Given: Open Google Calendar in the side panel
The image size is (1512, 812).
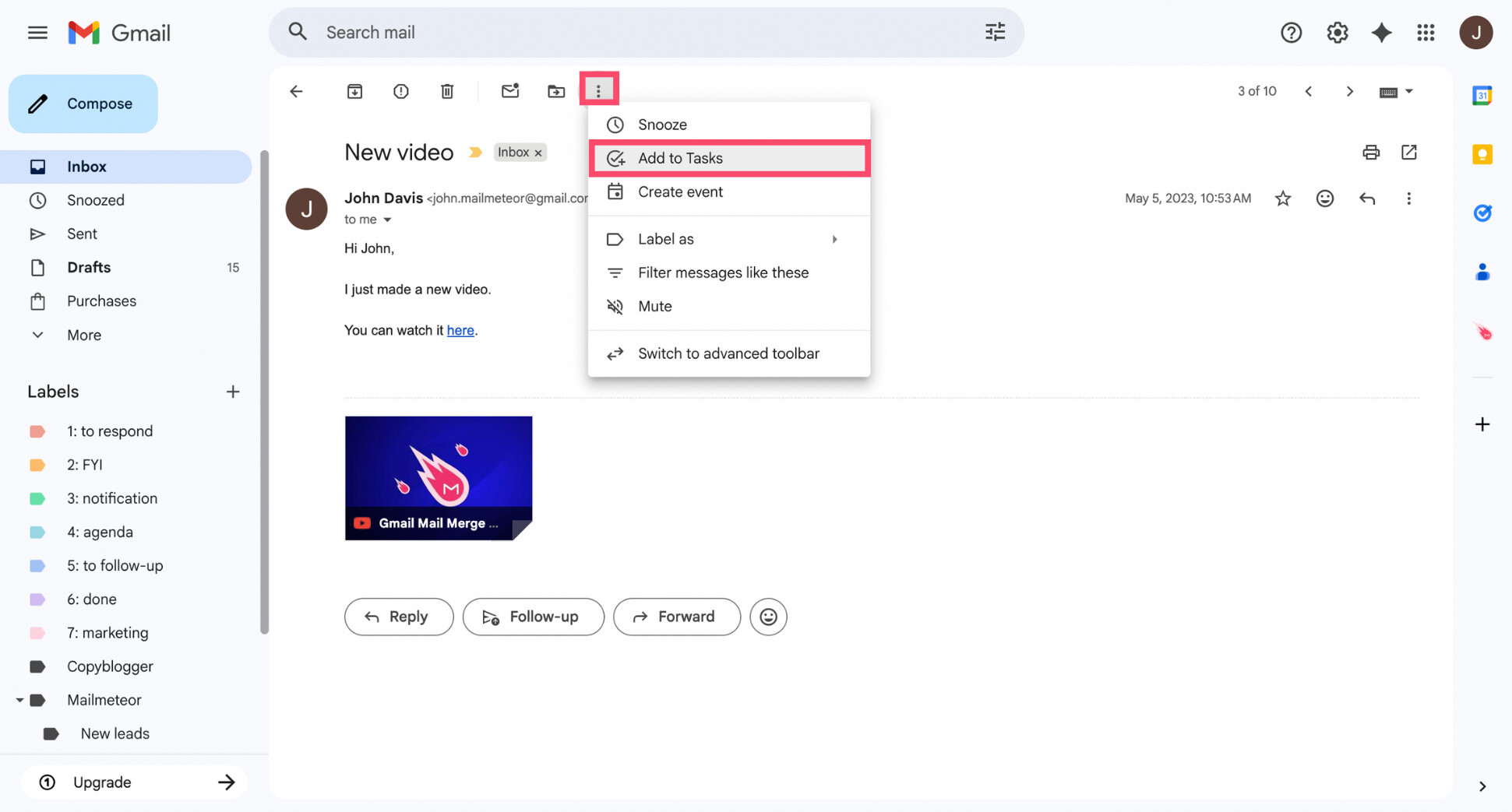Looking at the screenshot, I should [x=1482, y=94].
